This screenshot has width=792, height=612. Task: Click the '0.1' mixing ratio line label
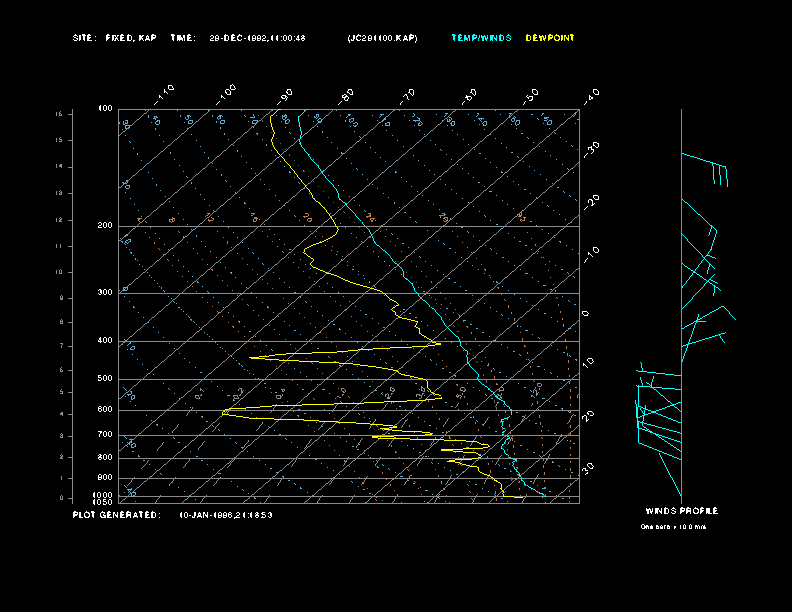[x=200, y=394]
